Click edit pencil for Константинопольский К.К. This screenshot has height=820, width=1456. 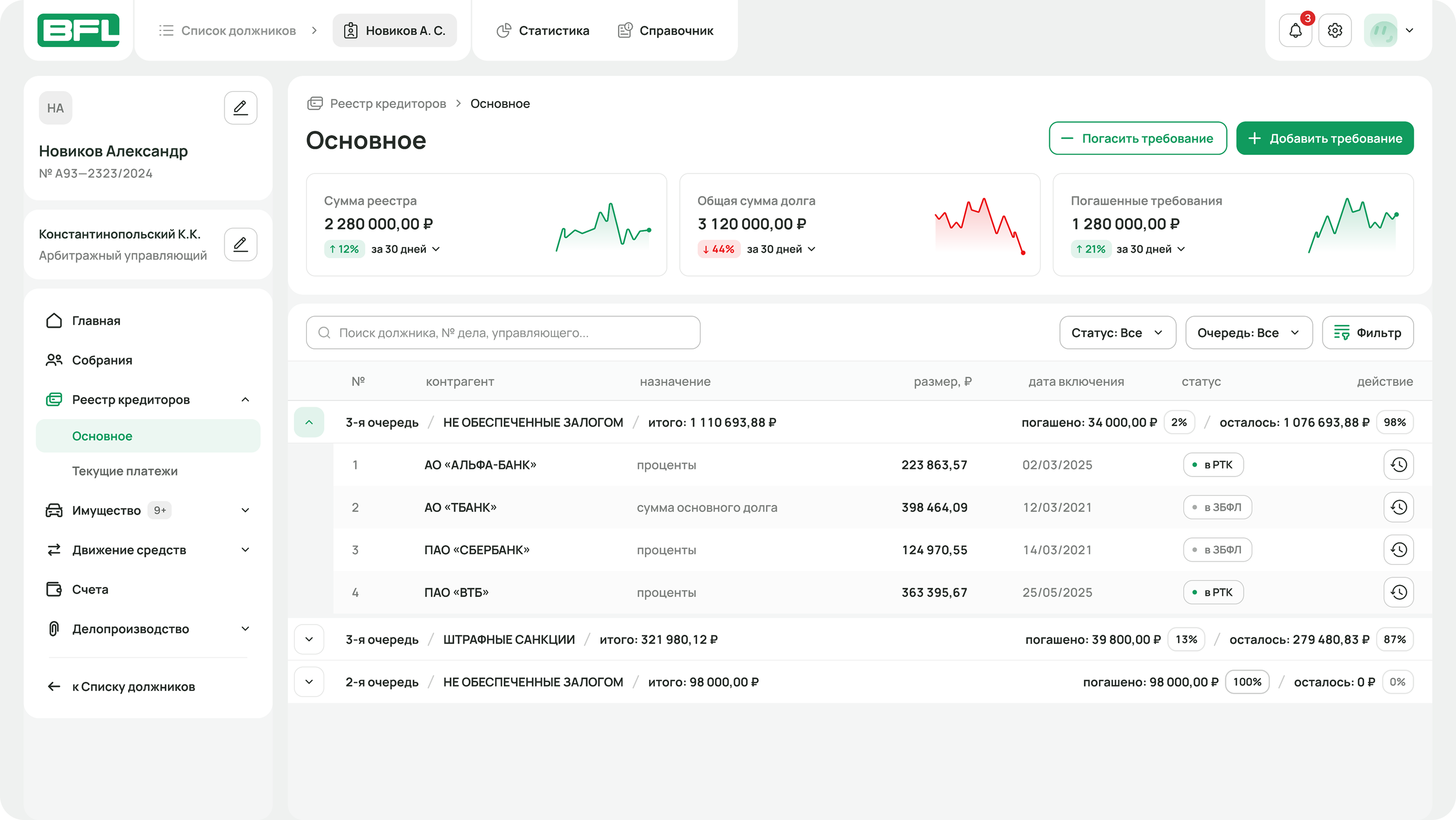240,244
